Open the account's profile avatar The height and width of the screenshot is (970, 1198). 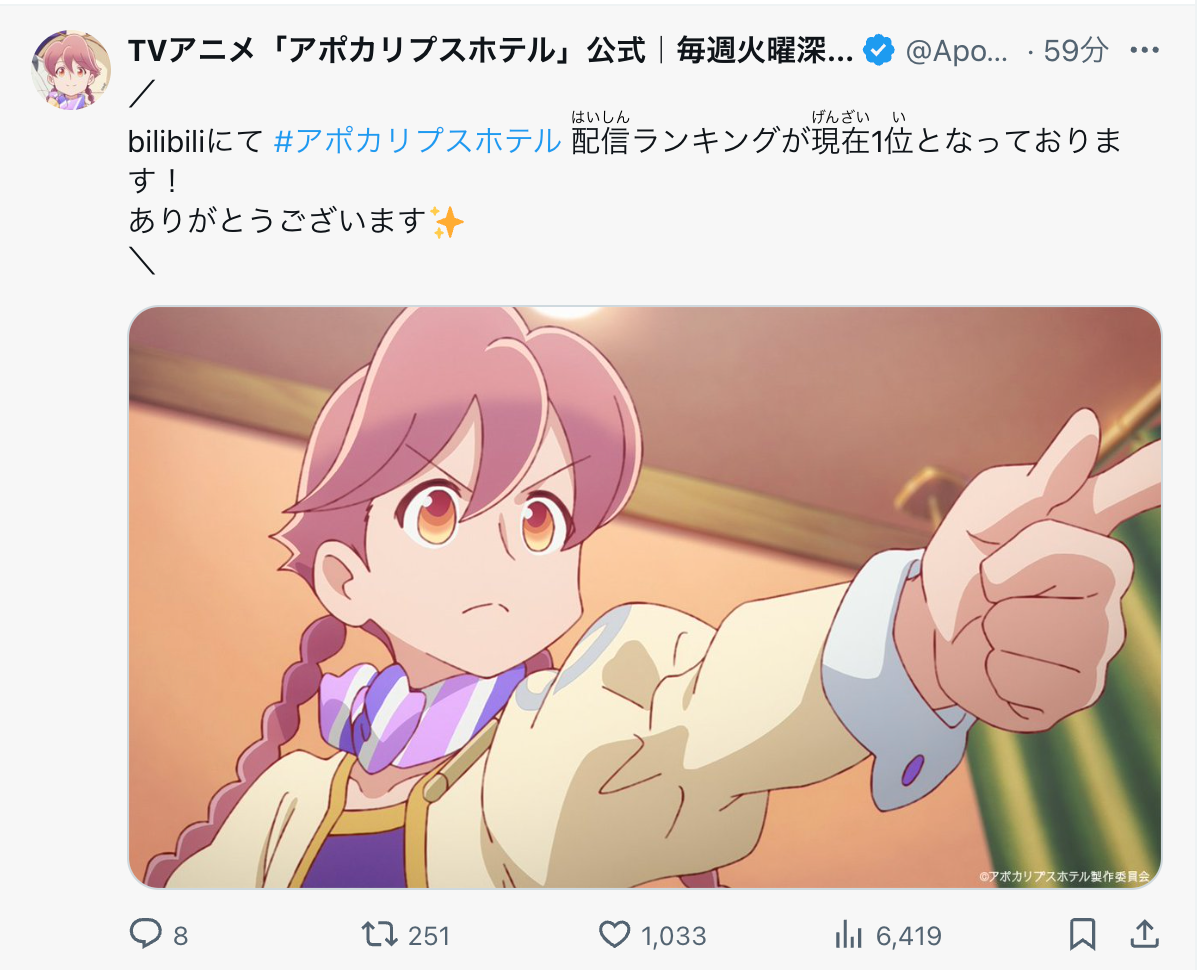[71, 70]
